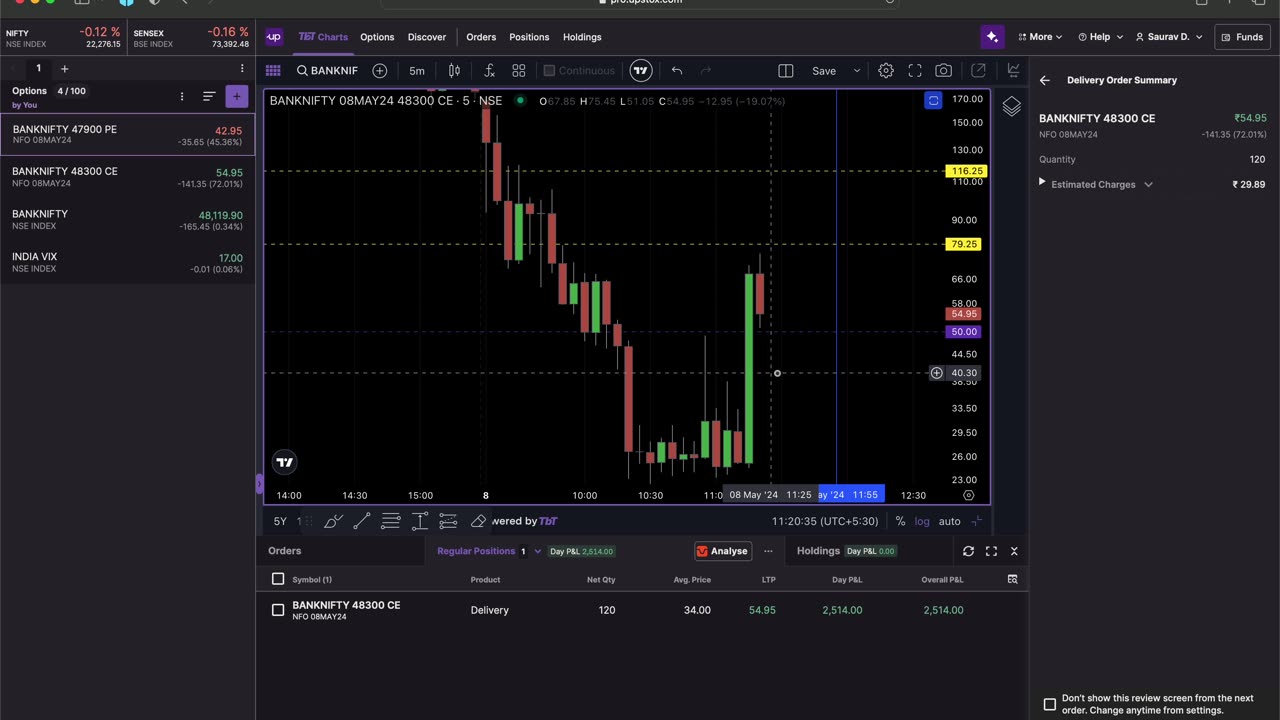This screenshot has width=1280, height=720.
Task: Open the Holdings panel tab
Action: coord(818,551)
